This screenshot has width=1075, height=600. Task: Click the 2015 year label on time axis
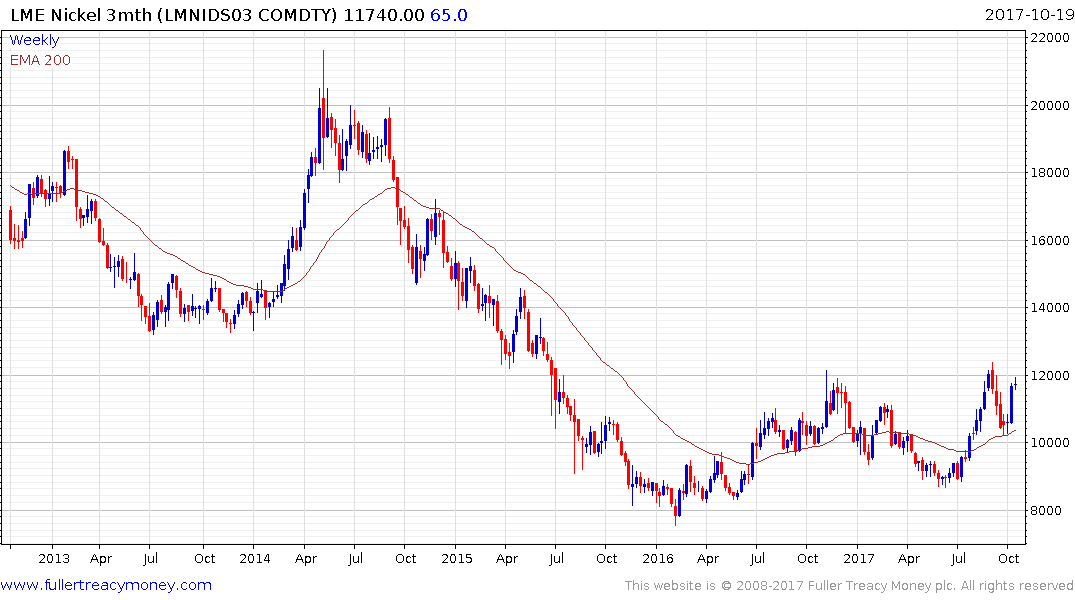(457, 558)
